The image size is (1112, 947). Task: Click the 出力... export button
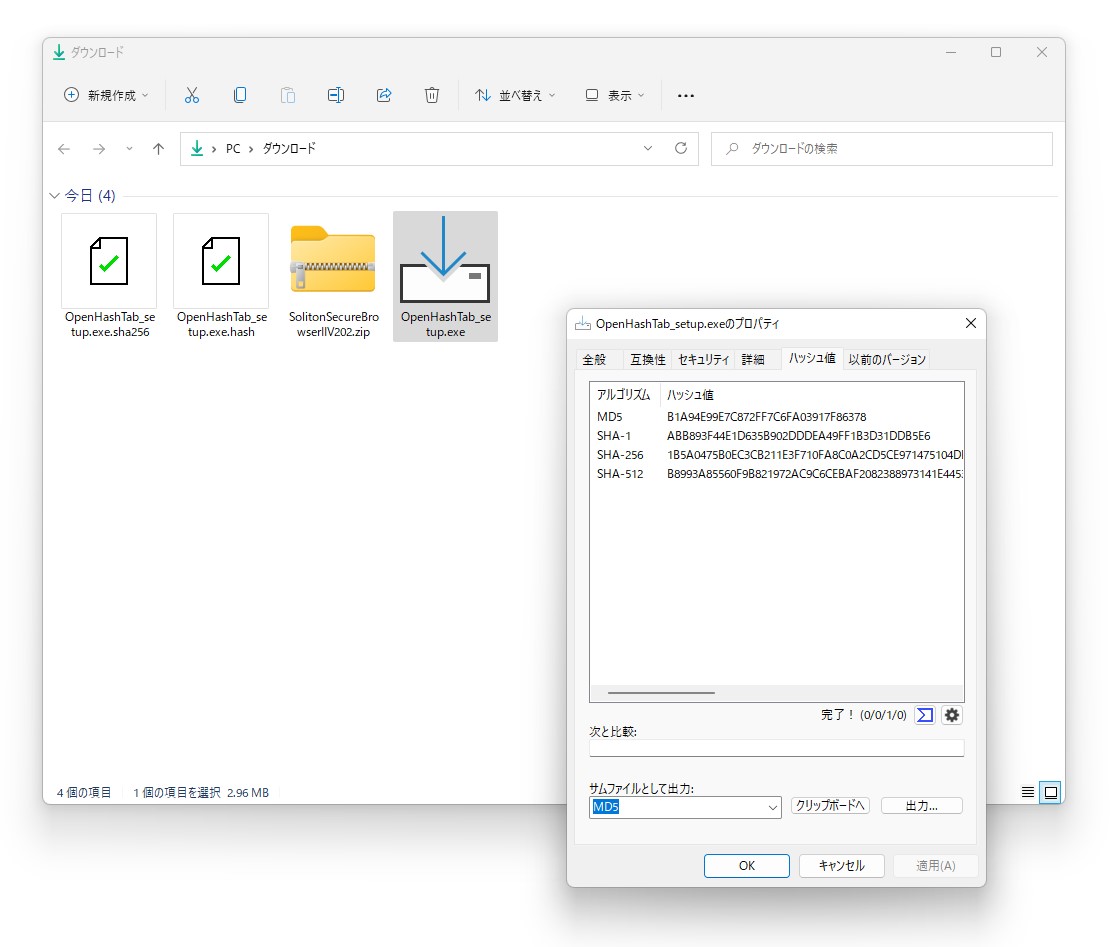(x=921, y=805)
